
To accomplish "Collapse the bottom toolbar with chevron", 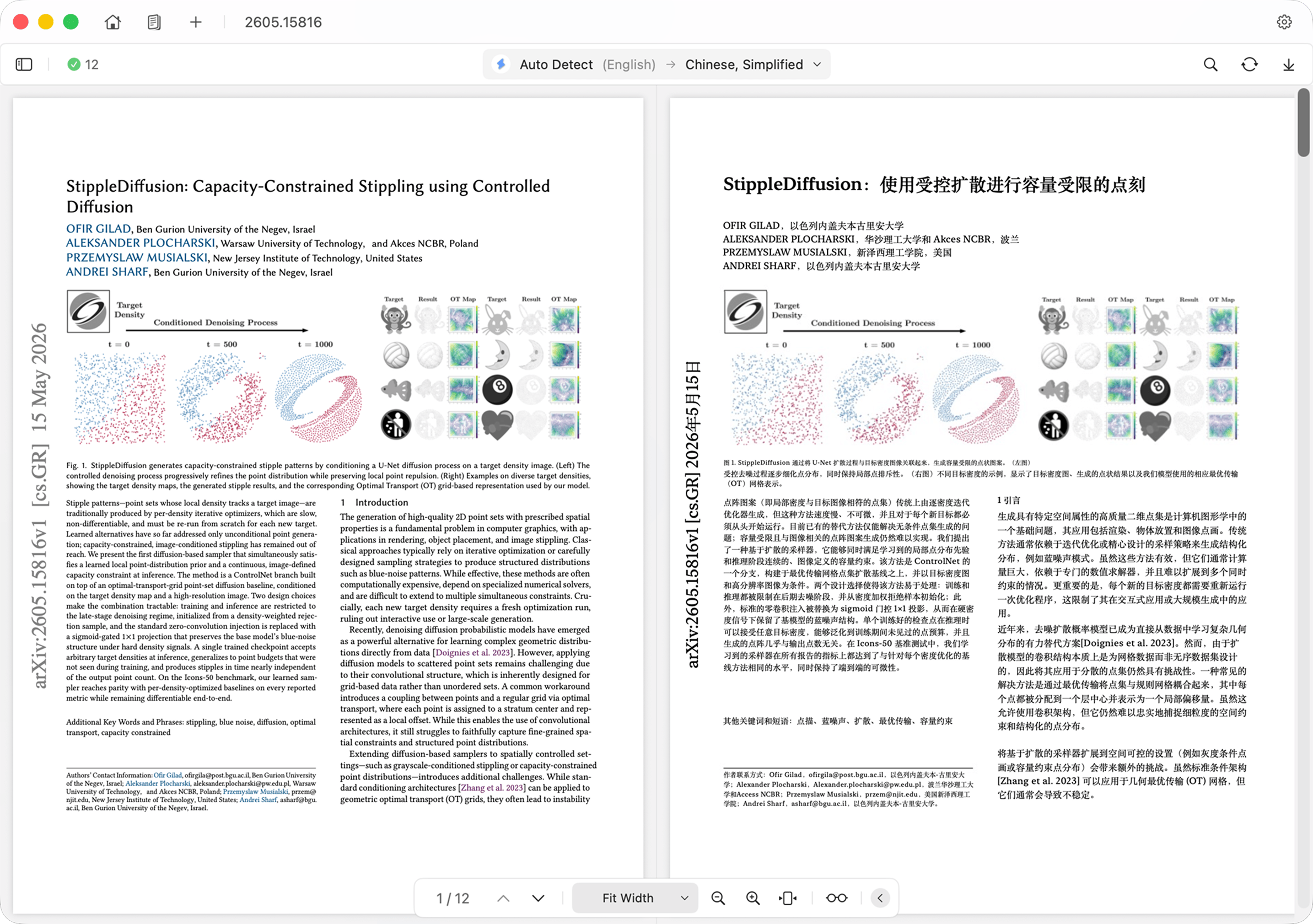I will click(x=880, y=898).
